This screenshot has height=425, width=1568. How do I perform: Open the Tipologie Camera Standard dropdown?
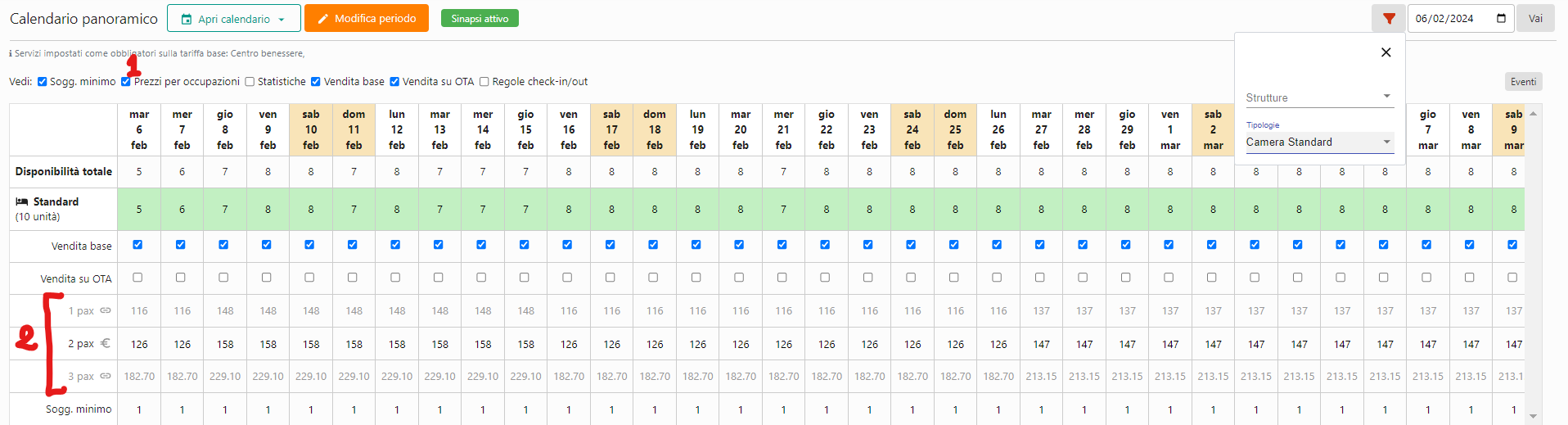tap(1318, 142)
